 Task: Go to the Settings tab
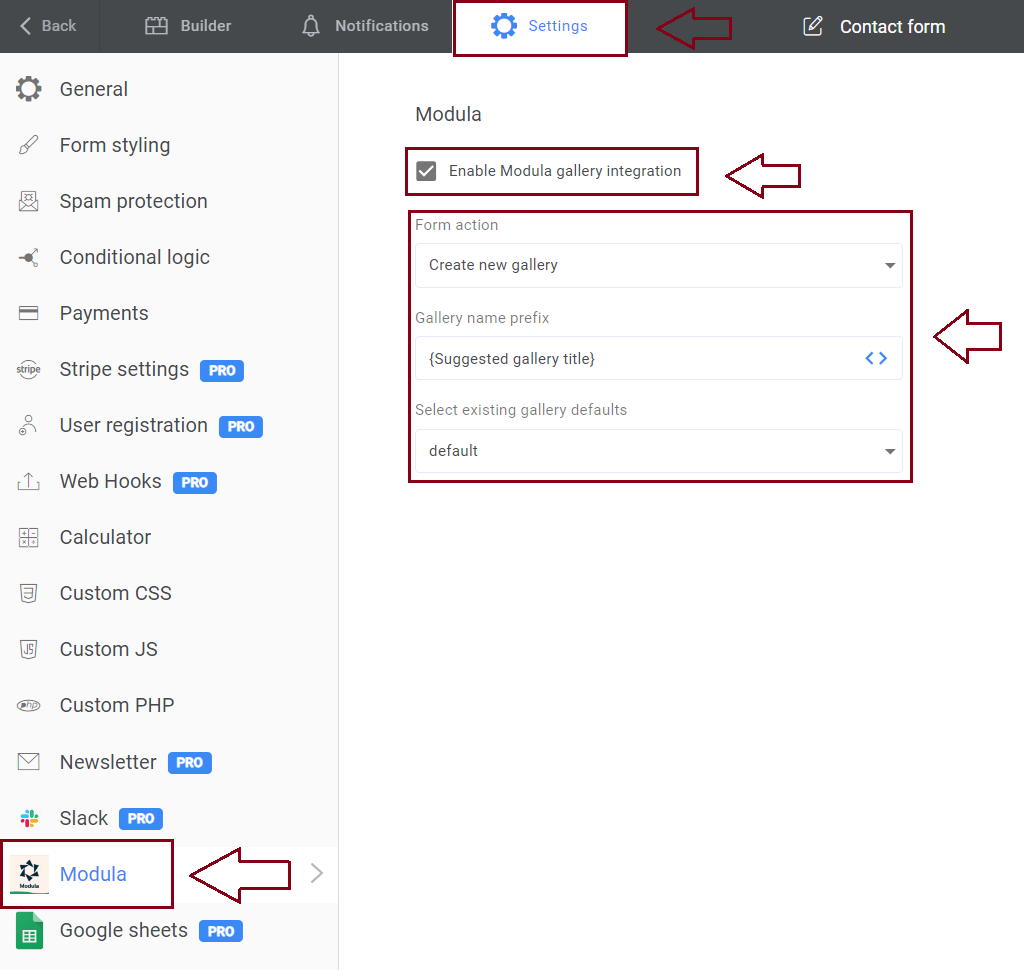pos(540,27)
